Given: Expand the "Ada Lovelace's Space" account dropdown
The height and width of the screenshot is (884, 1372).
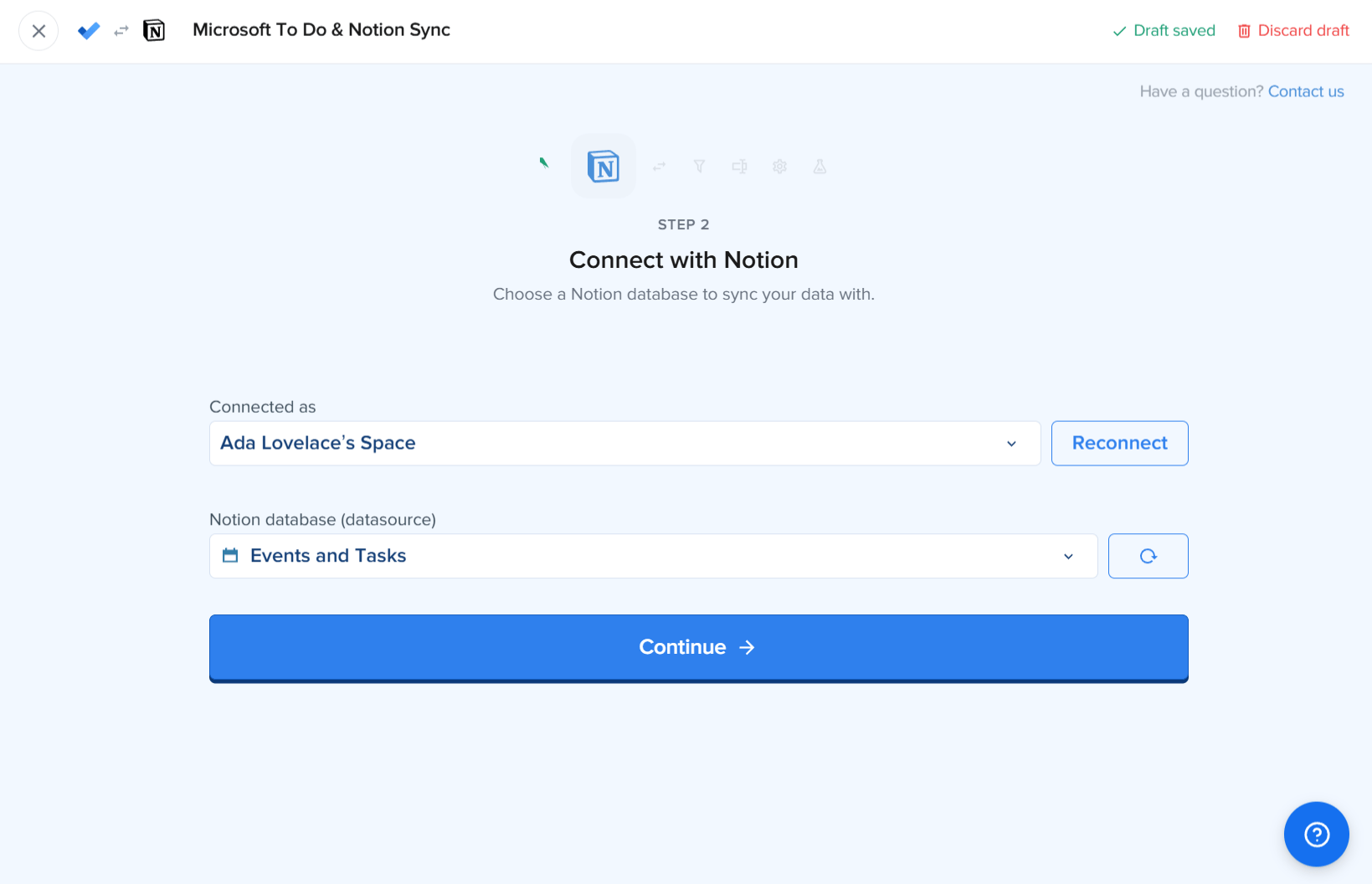Looking at the screenshot, I should (624, 443).
